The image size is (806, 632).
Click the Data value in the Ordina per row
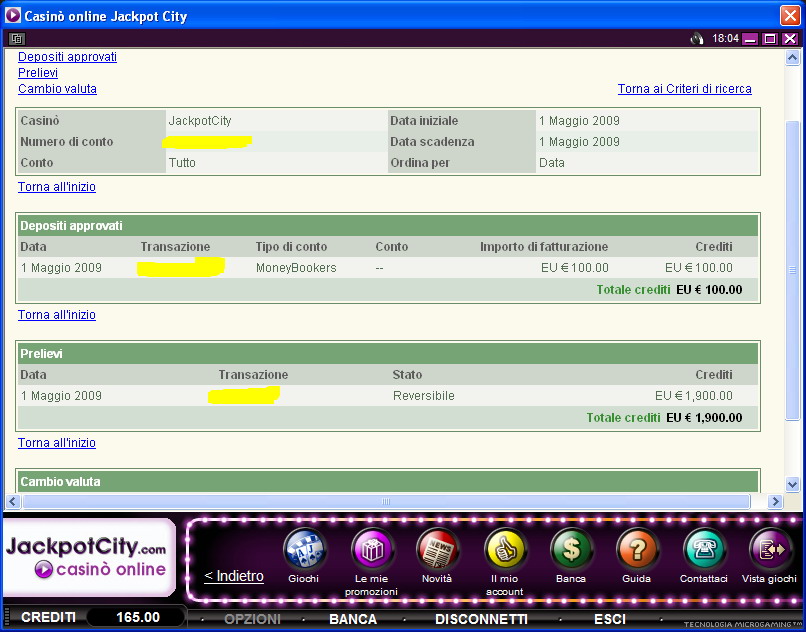click(x=552, y=163)
